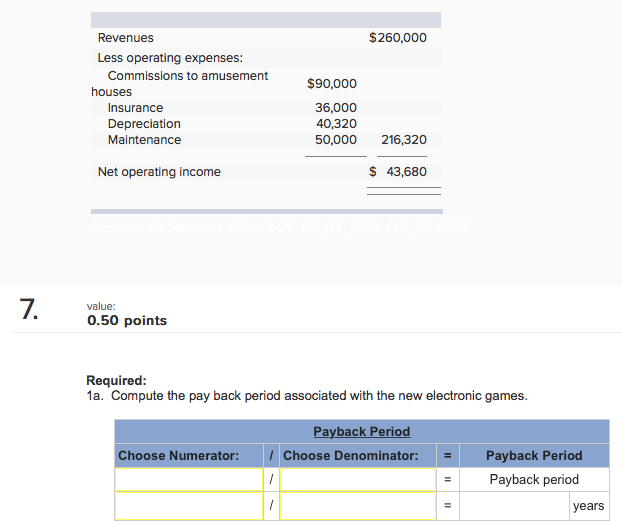Select the question number 7 marker
This screenshot has width=622, height=525.
coord(30,309)
